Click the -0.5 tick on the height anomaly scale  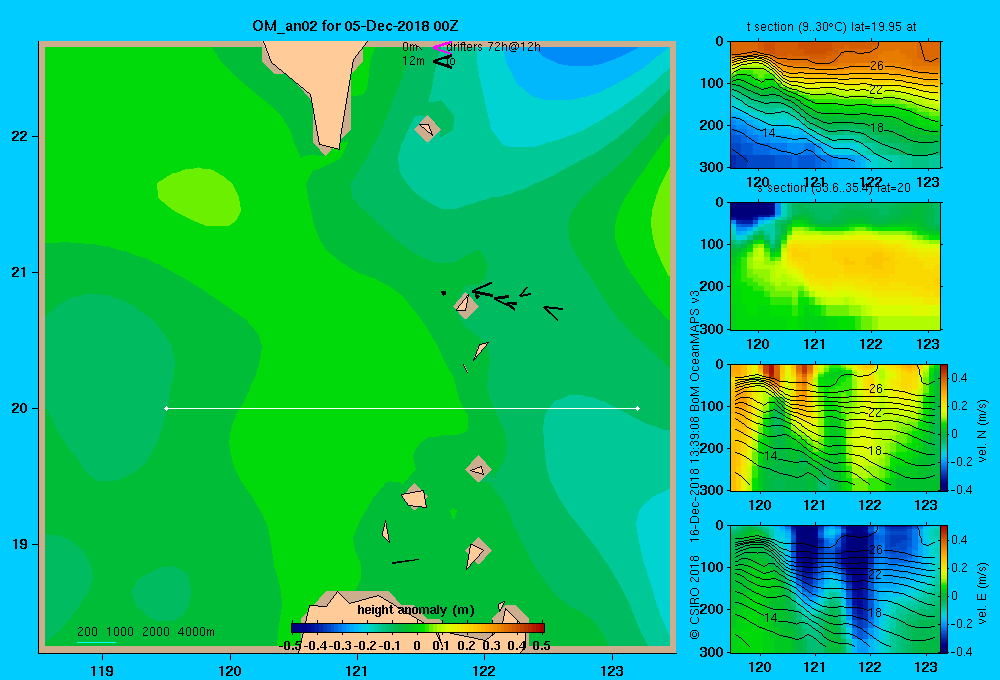290,646
